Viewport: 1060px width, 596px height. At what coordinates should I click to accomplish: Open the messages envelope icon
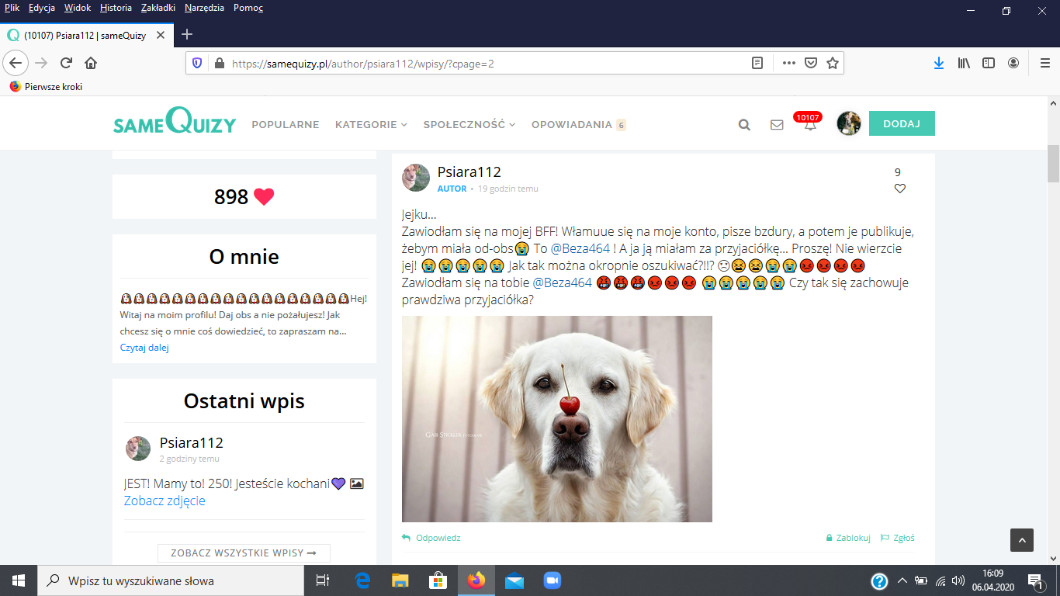[777, 125]
